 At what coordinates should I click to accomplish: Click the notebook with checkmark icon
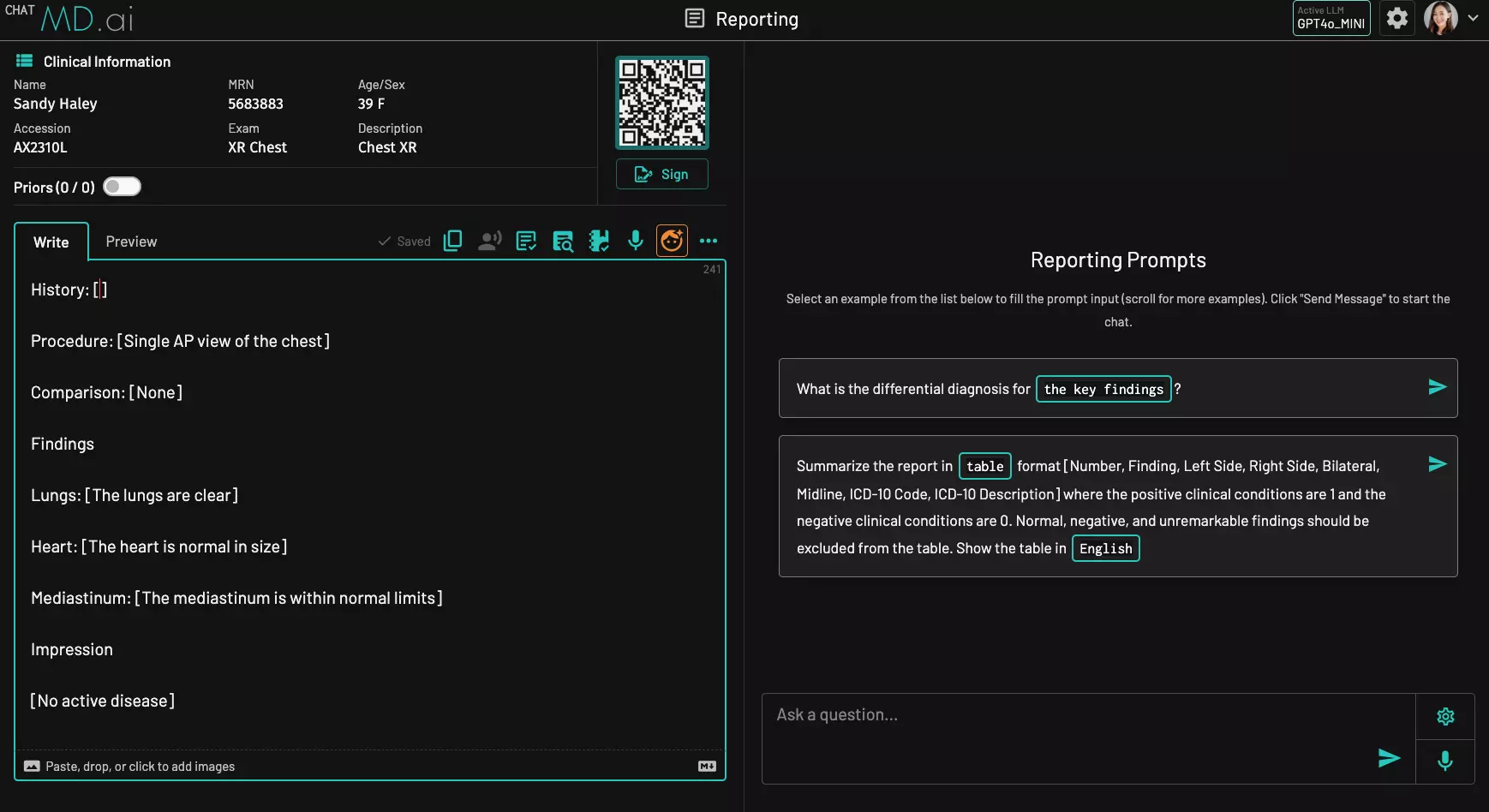tap(599, 241)
